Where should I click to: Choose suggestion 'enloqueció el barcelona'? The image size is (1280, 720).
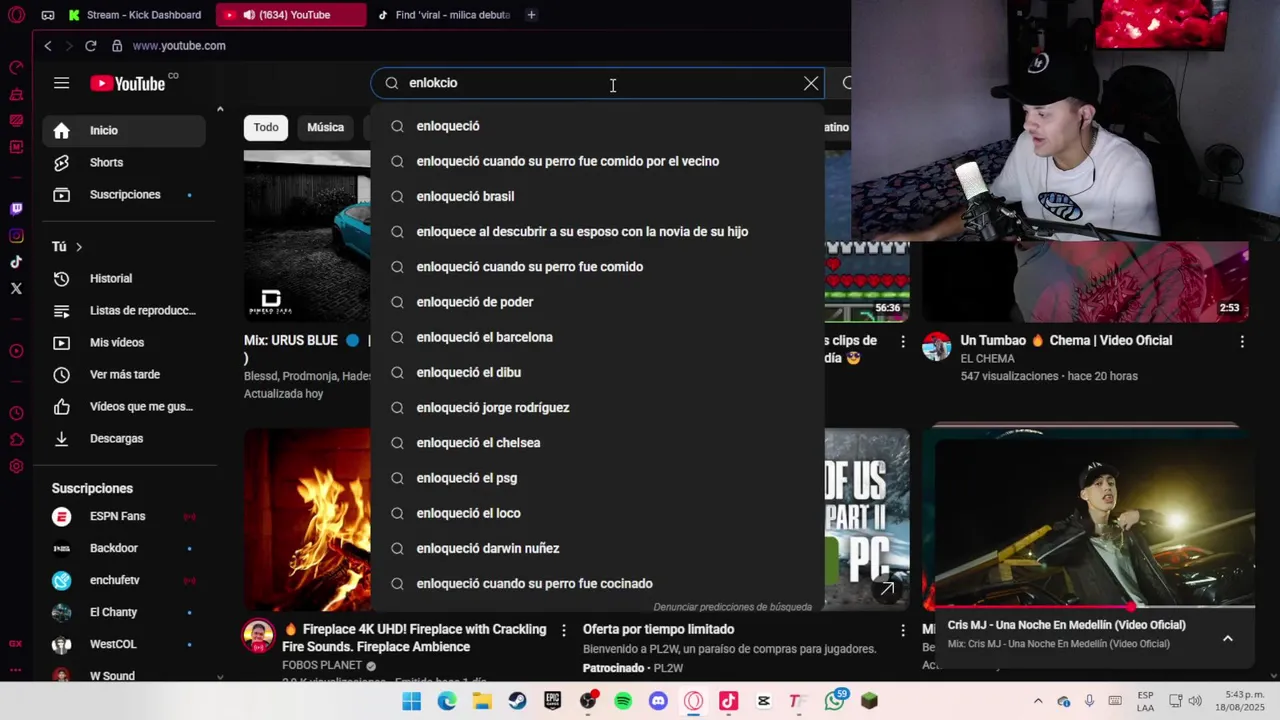[597, 337]
